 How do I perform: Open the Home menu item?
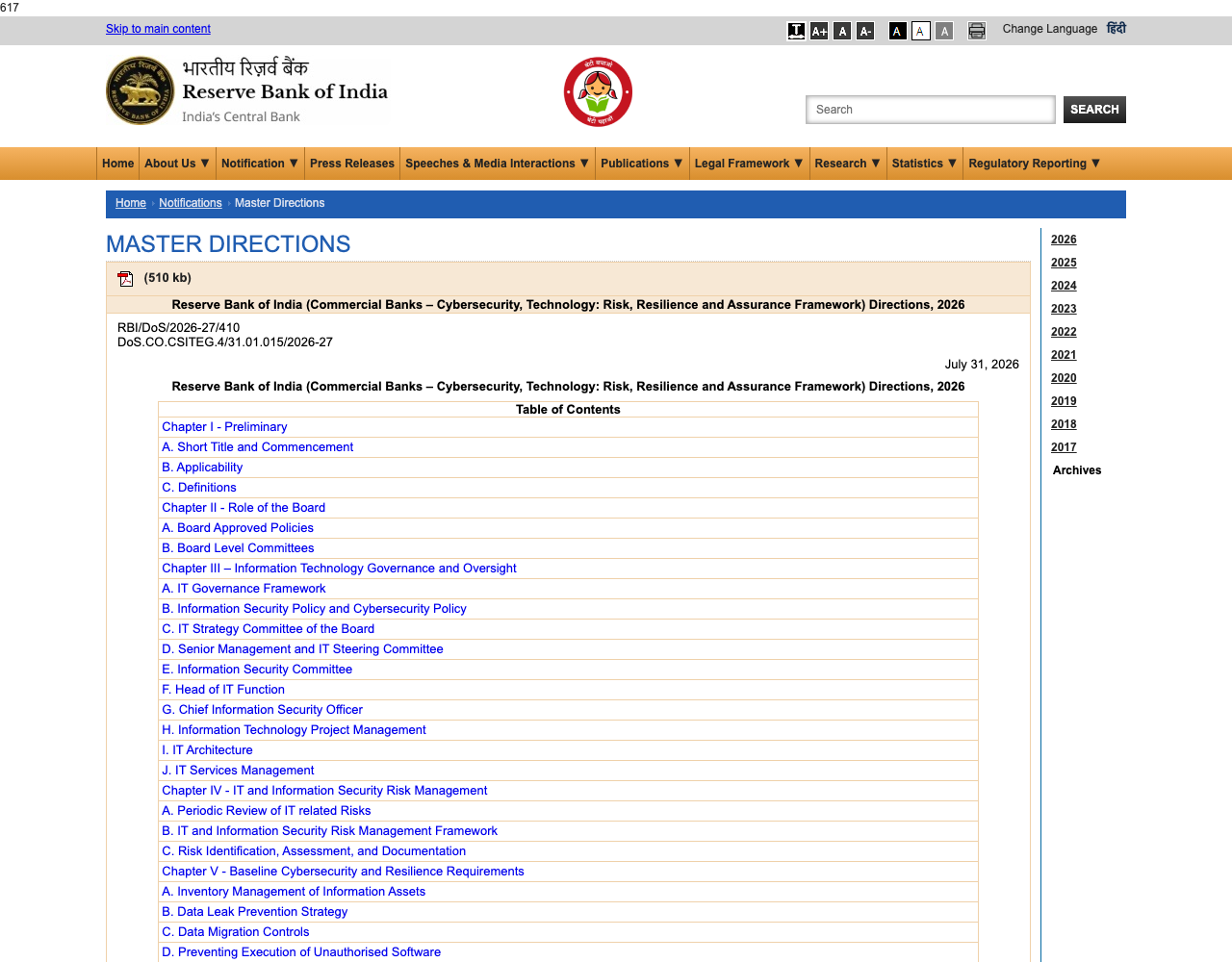(x=118, y=164)
